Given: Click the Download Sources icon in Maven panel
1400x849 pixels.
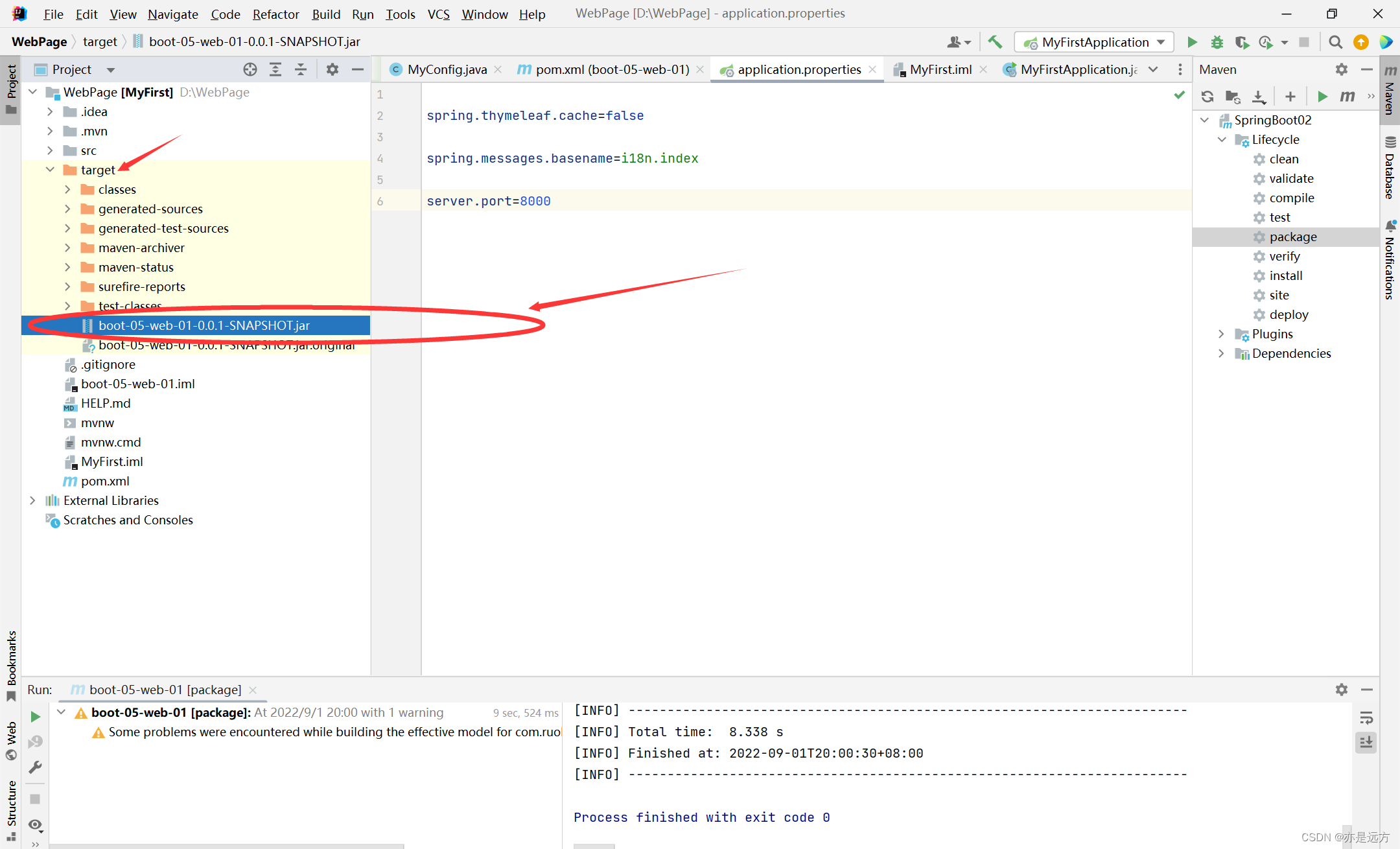Looking at the screenshot, I should [1258, 97].
